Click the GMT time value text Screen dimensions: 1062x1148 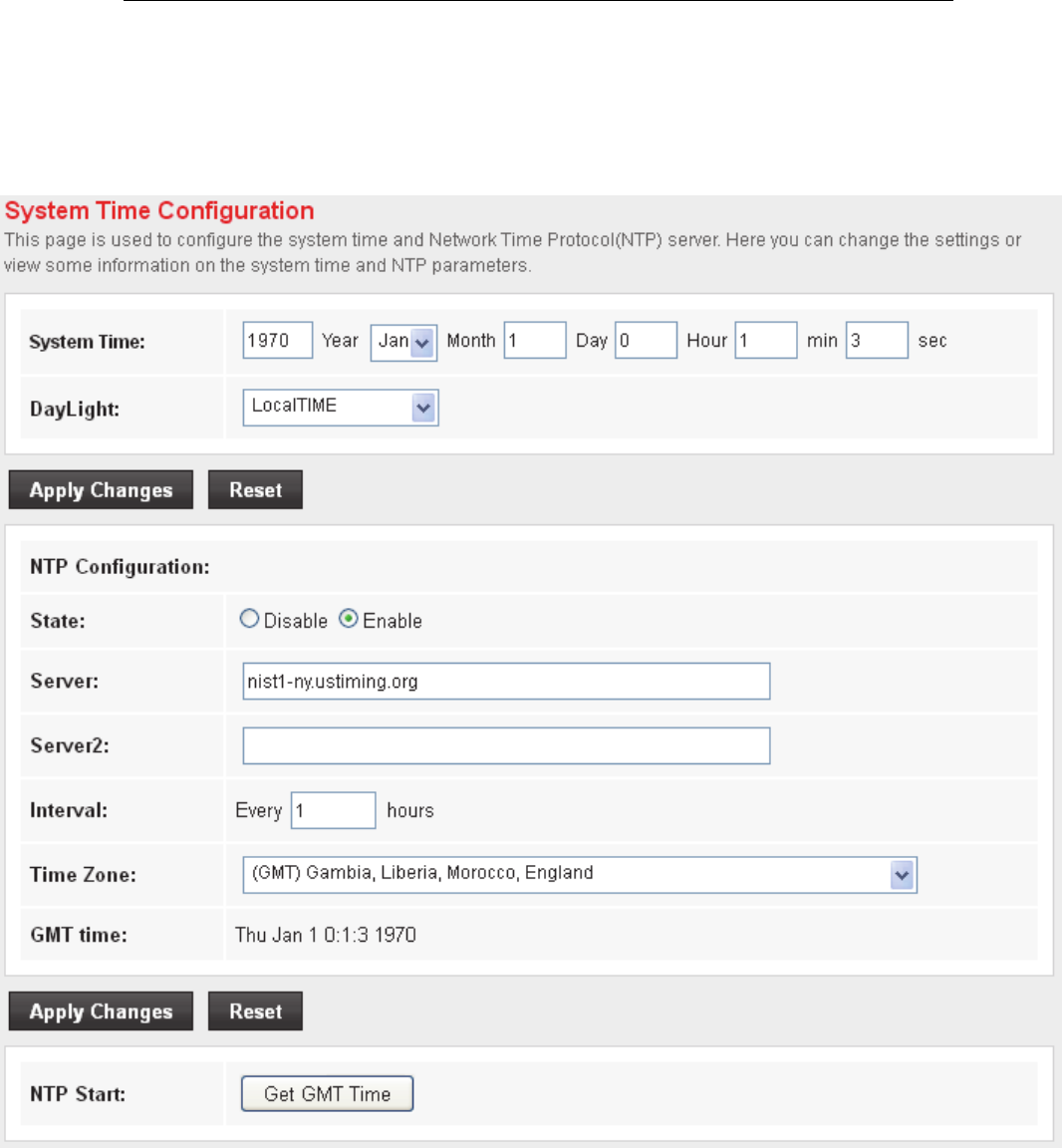pos(326,935)
